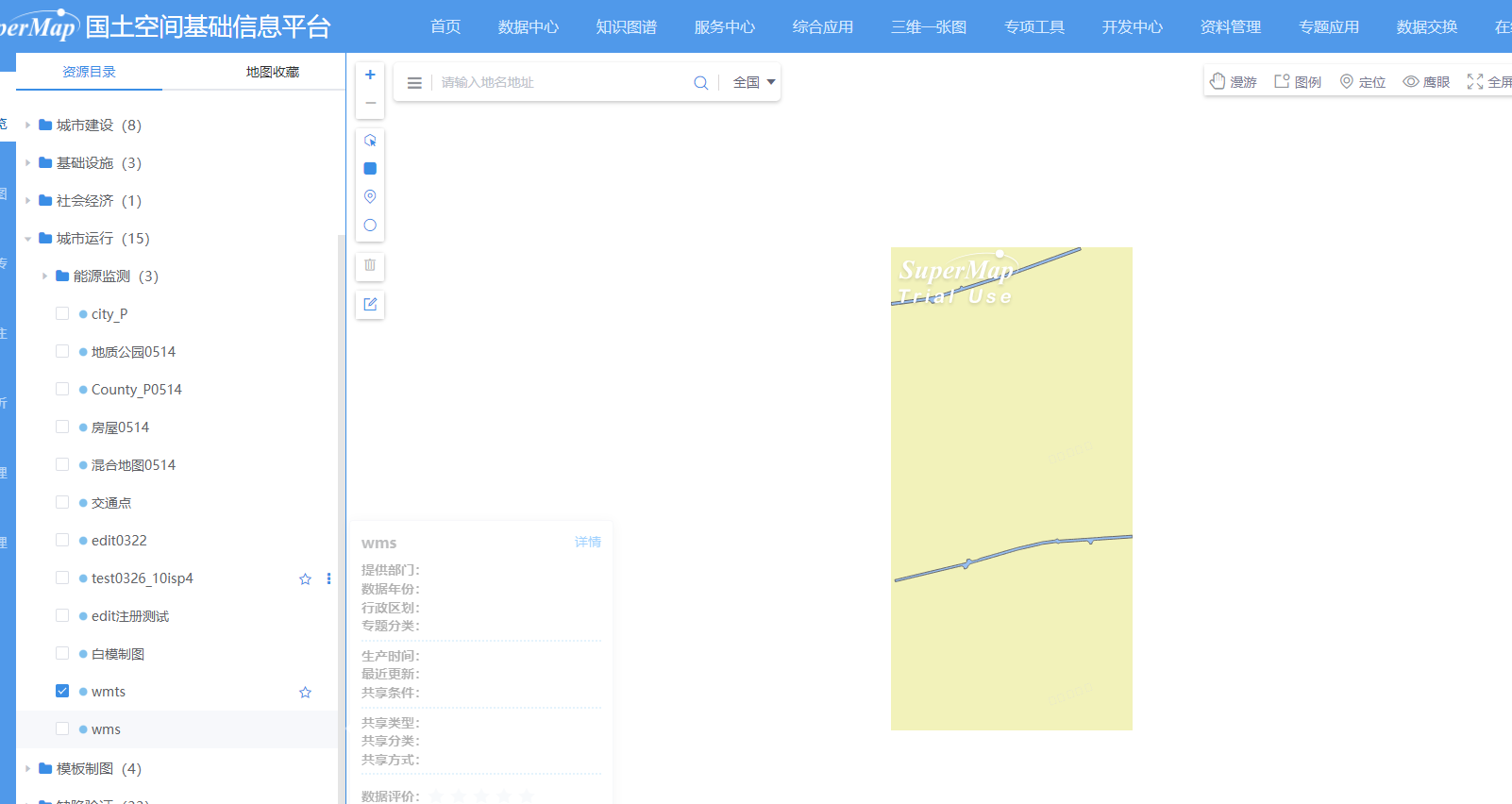Click the 模板制图 (4) folder label
This screenshot has height=804, width=1512.
pyautogui.click(x=99, y=769)
